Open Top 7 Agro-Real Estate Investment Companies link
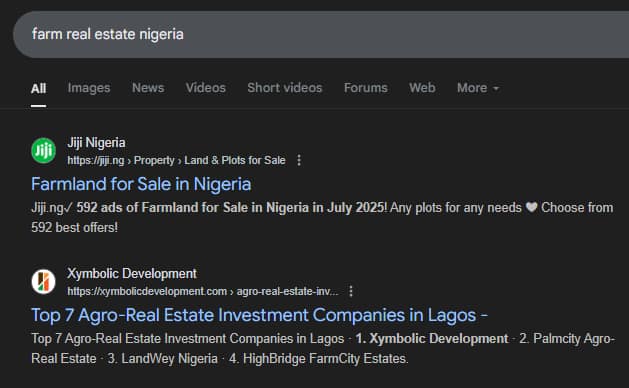The width and height of the screenshot is (629, 388). click(x=260, y=315)
